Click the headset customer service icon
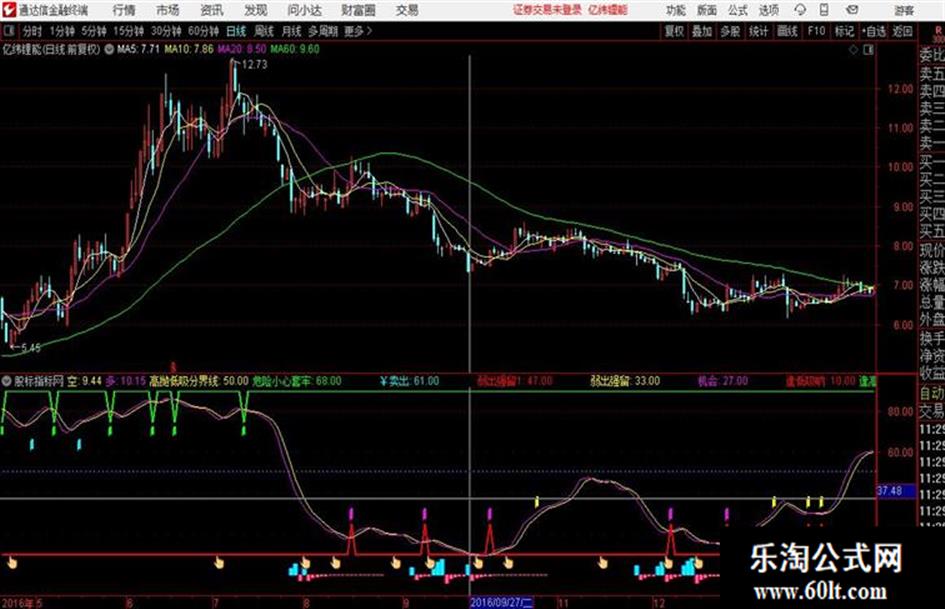945x609 pixels. pos(800,10)
